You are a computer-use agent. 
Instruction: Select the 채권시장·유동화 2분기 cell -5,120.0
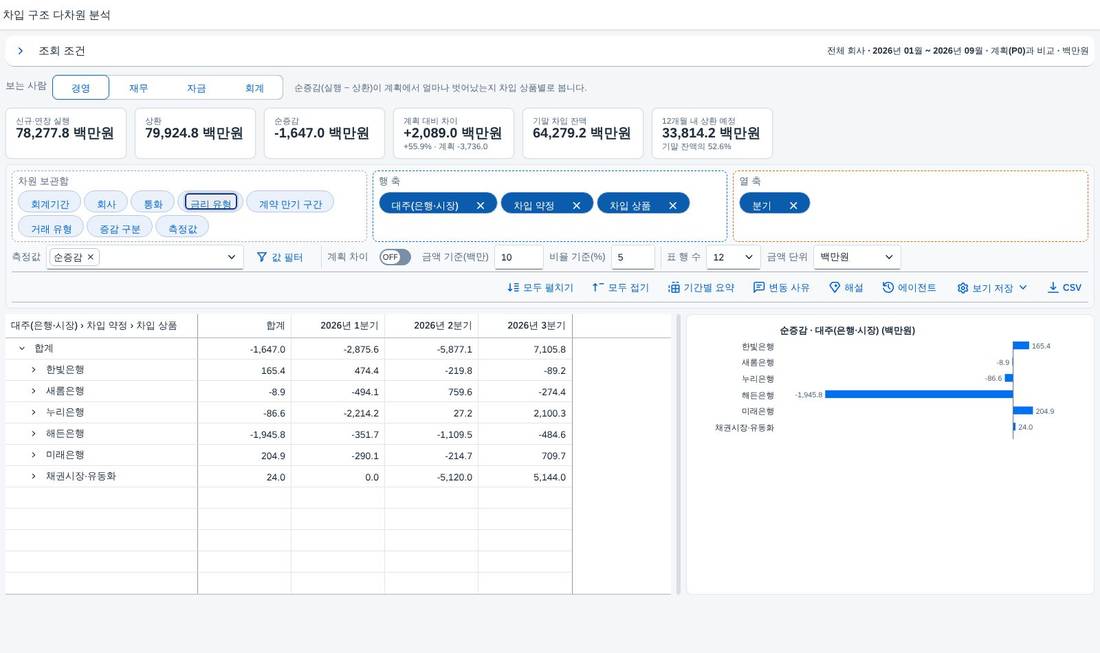point(431,477)
